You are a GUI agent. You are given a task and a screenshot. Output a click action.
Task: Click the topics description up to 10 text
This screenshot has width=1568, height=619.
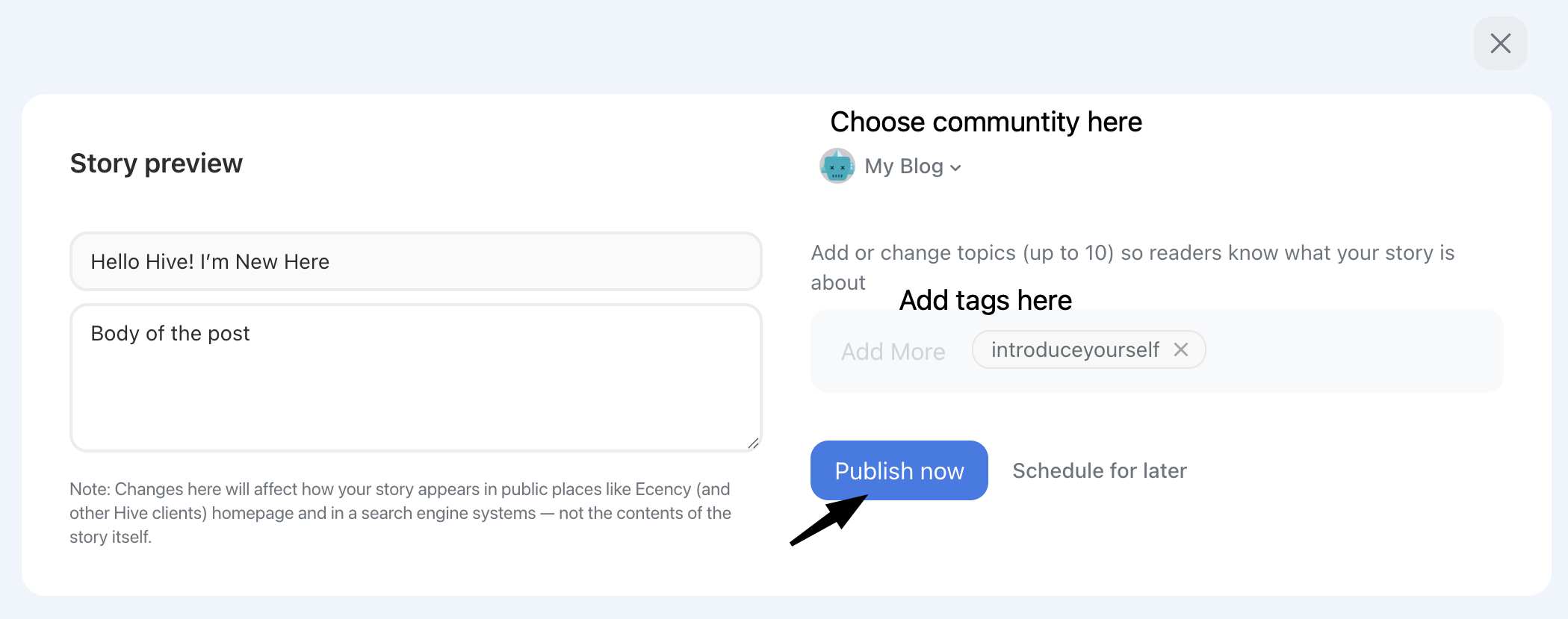point(1132,267)
